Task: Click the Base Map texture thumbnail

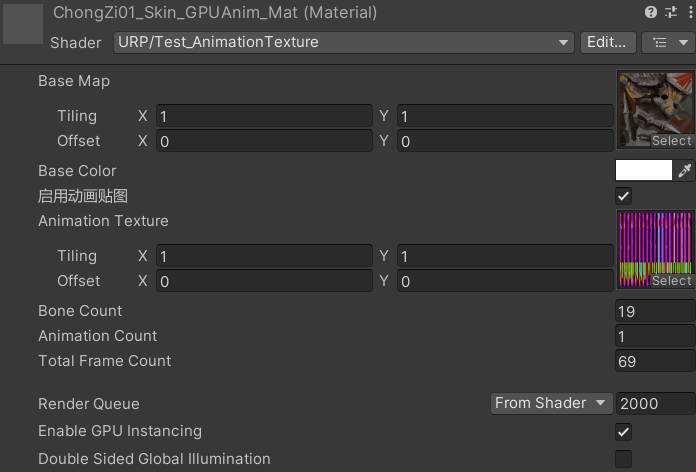Action: tap(655, 103)
